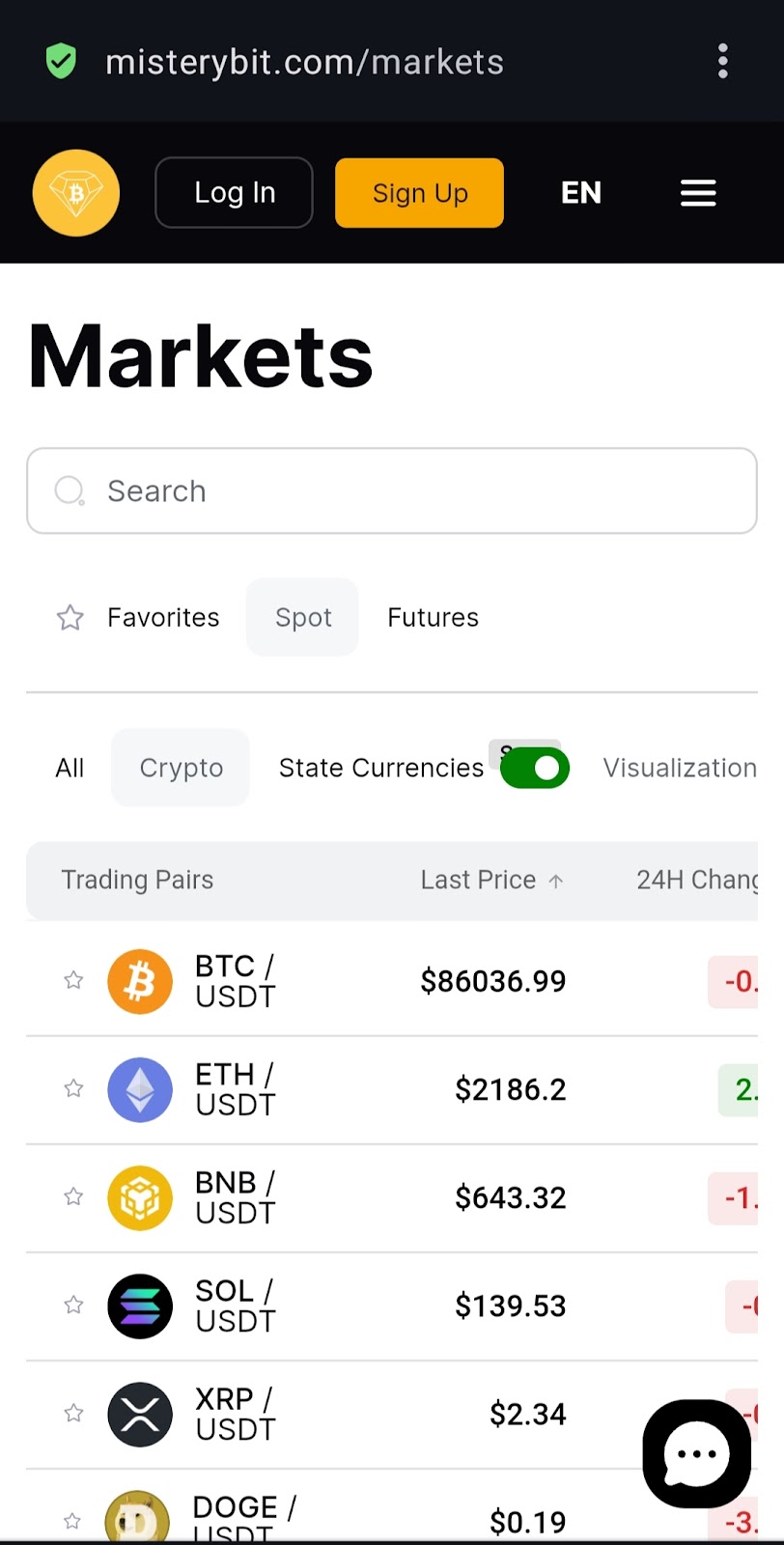Open the Ethereum coin icon row
This screenshot has width=784, height=1545.
pyautogui.click(x=140, y=1089)
